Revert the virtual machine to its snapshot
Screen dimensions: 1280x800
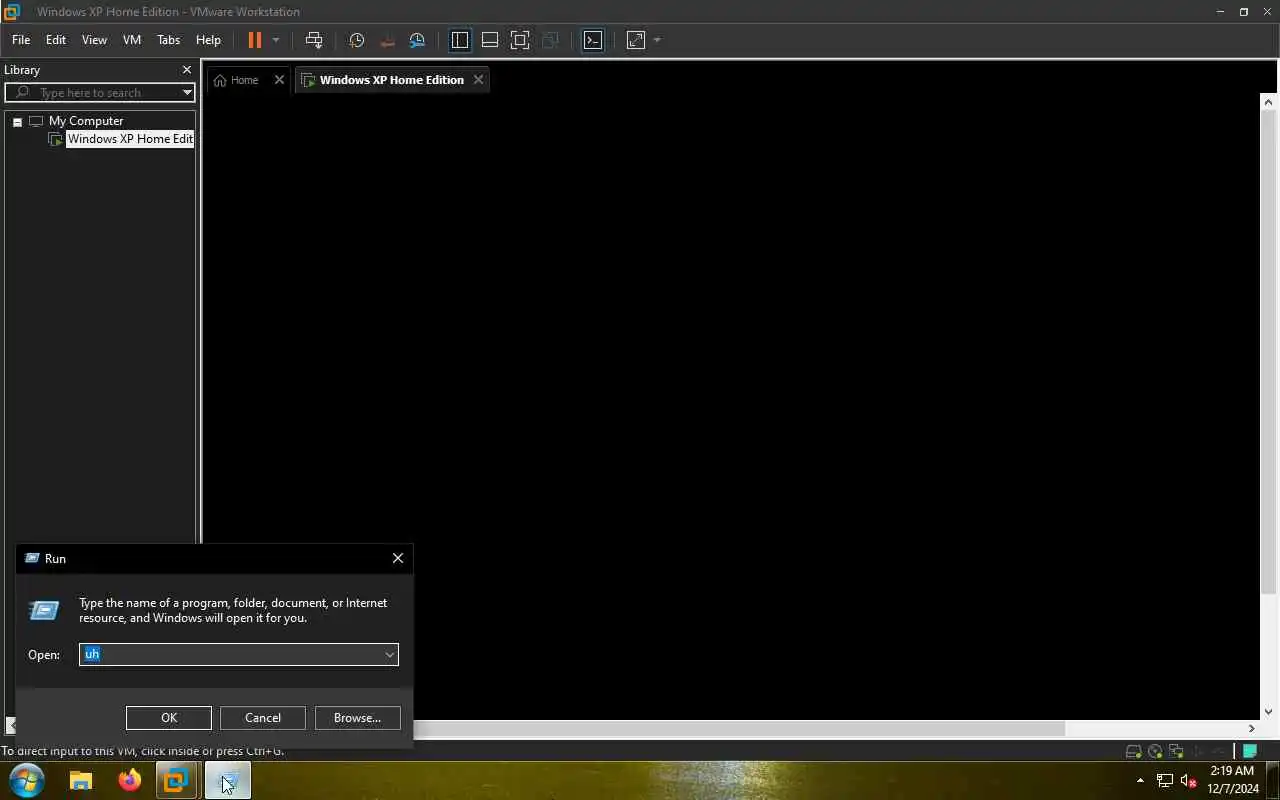(387, 40)
